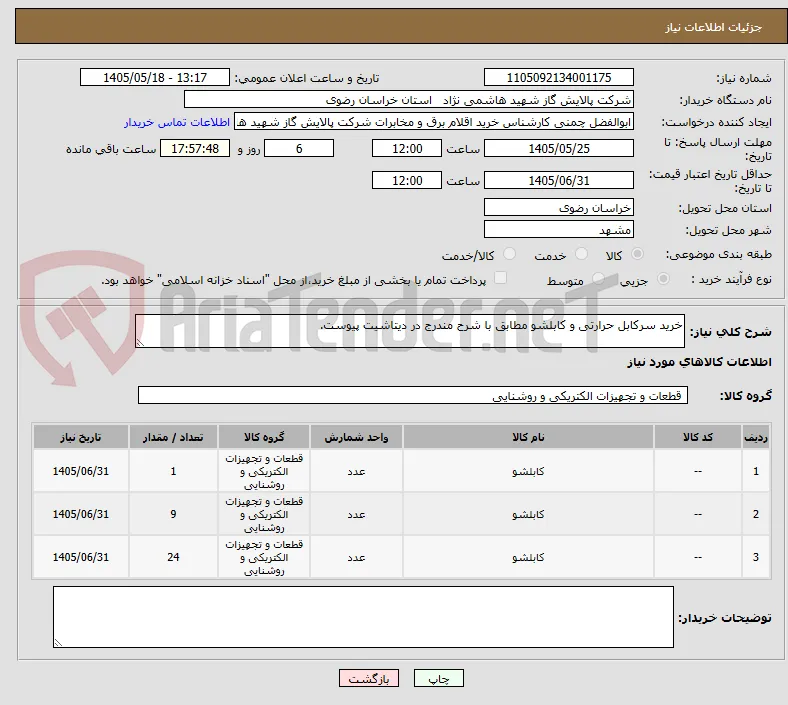Viewport: 788px width, 705px height.
Task: Click quantity 9 in row 2
Action: [173, 514]
